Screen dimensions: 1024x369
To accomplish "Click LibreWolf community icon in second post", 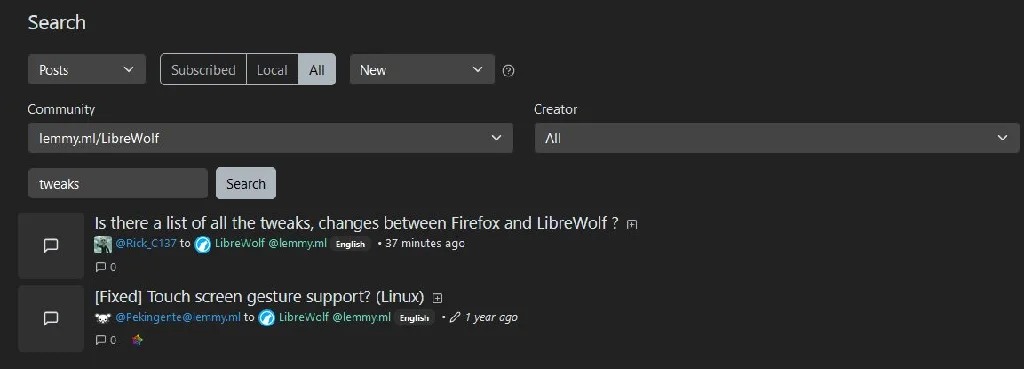I will coord(266,318).
